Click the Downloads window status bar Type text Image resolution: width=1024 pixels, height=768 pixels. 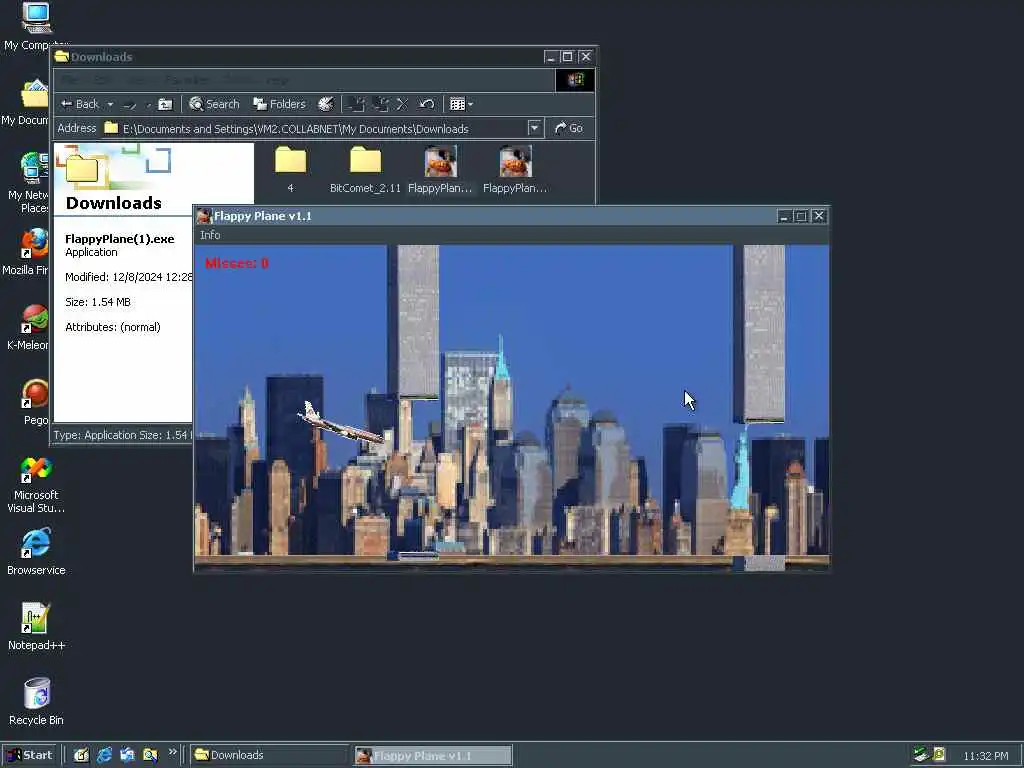[x=123, y=435]
